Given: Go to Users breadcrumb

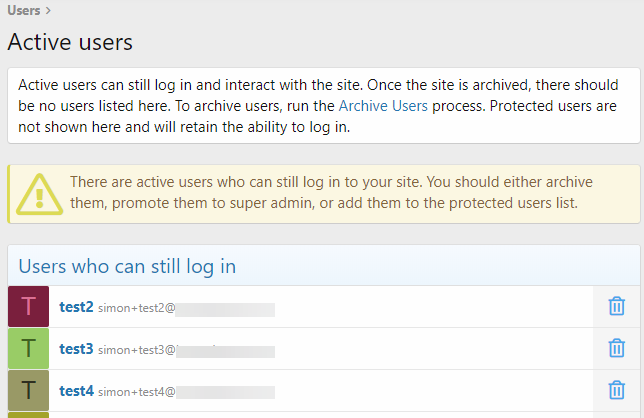Looking at the screenshot, I should click(23, 10).
